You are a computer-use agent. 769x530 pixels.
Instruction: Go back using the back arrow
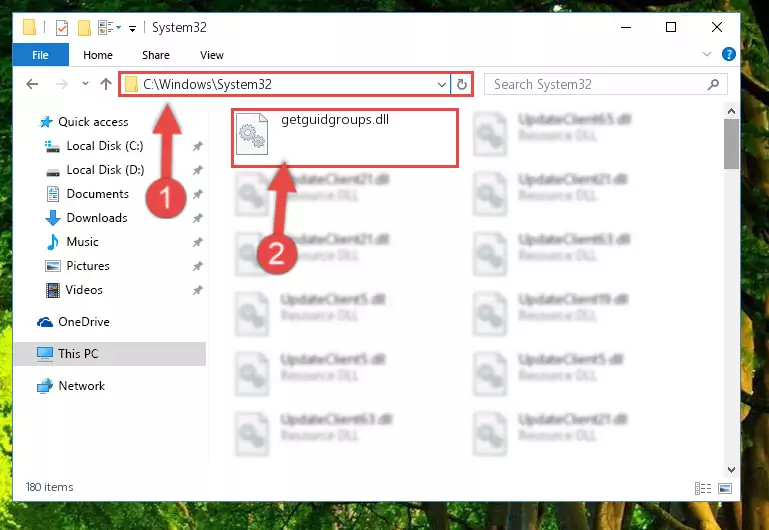point(32,84)
